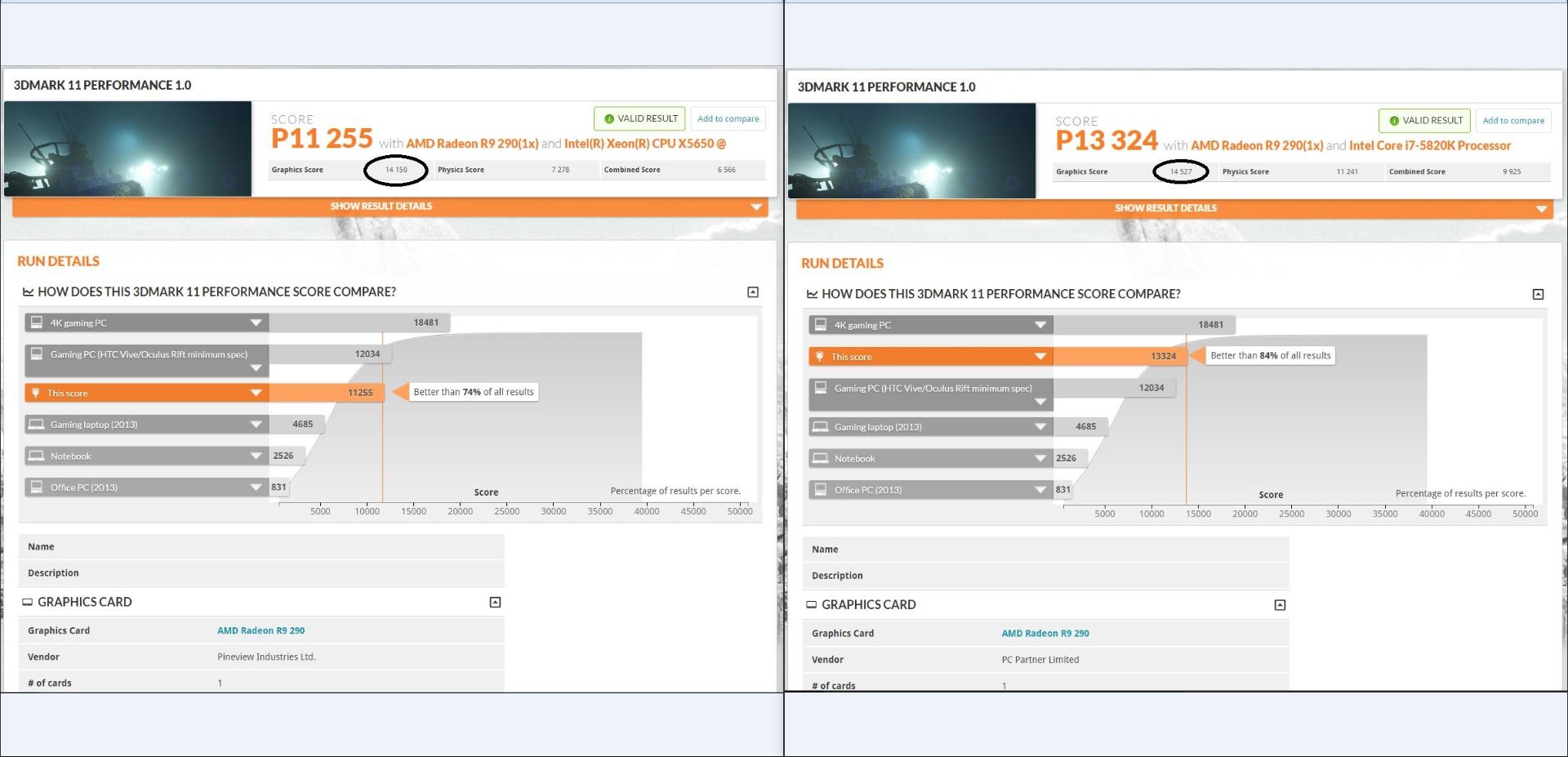
Task: Expand the Notebook dropdown in left result
Action: [256, 456]
